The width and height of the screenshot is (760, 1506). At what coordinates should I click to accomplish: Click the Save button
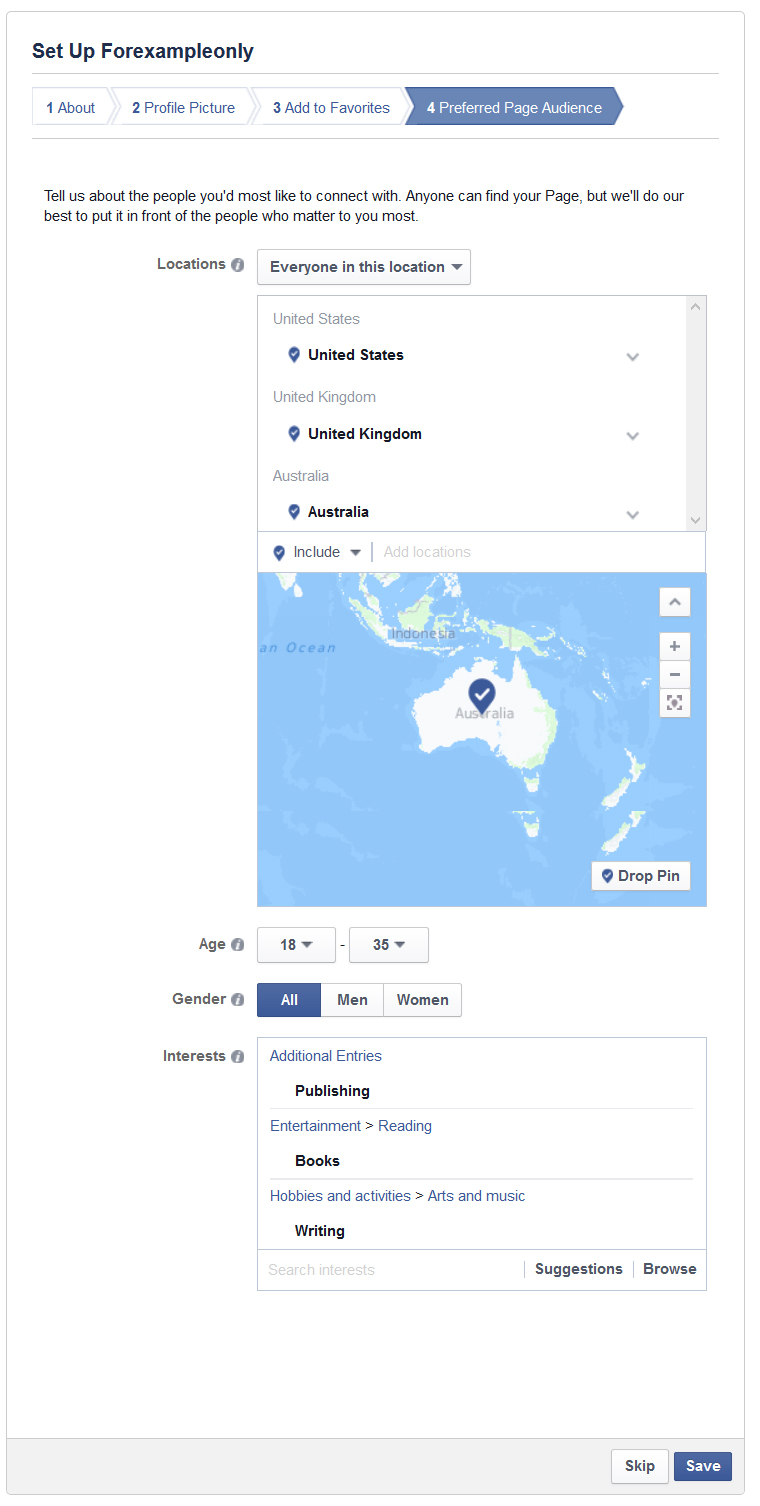(702, 1466)
